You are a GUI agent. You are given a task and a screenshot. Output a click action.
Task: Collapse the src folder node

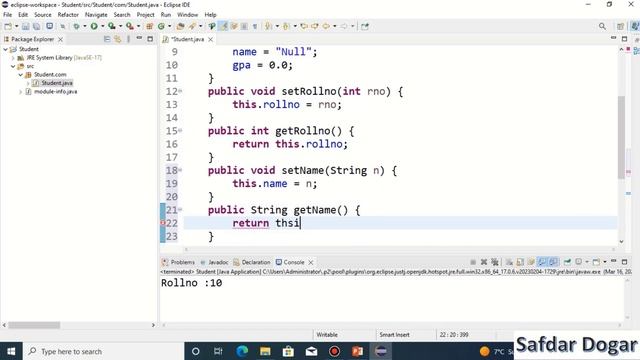[13, 66]
